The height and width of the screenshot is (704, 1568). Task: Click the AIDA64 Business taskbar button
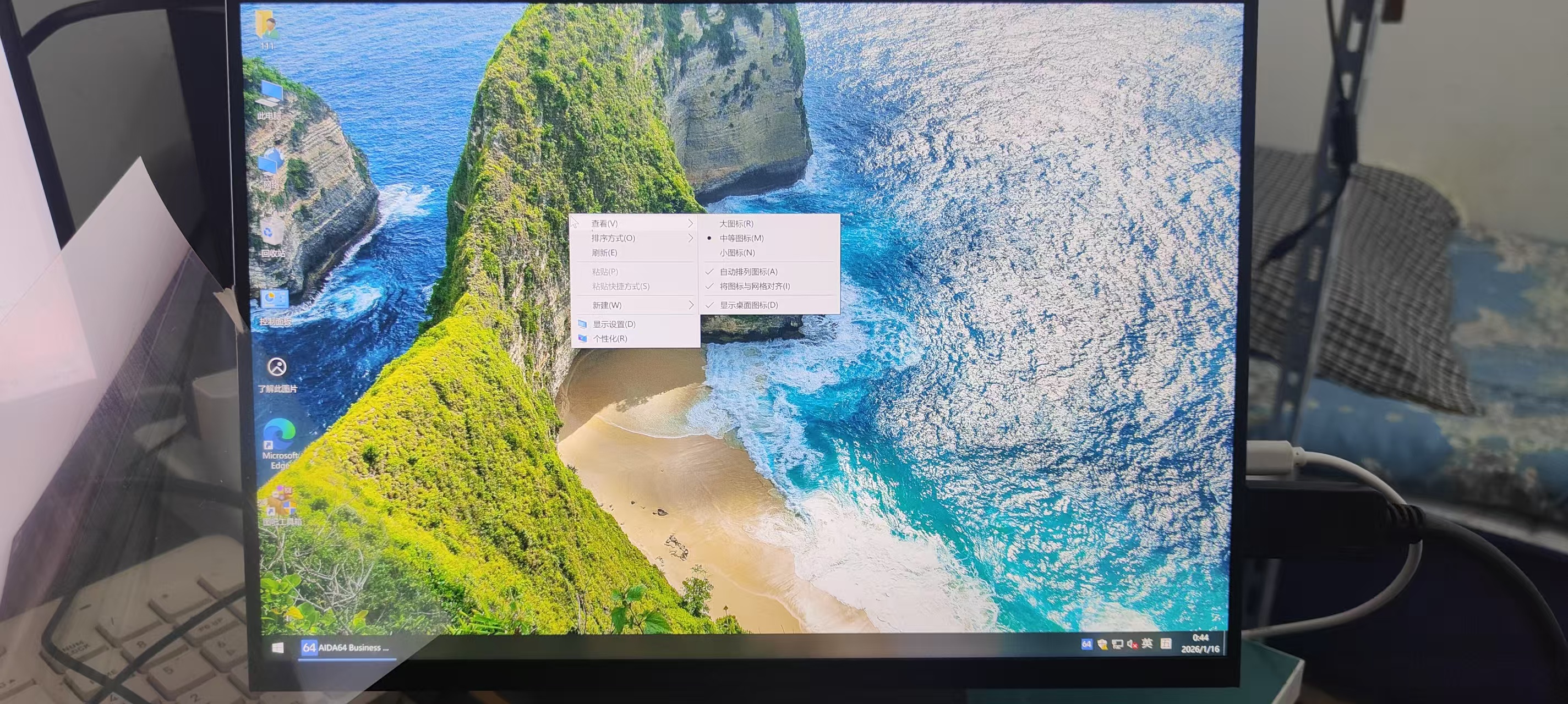pos(347,647)
